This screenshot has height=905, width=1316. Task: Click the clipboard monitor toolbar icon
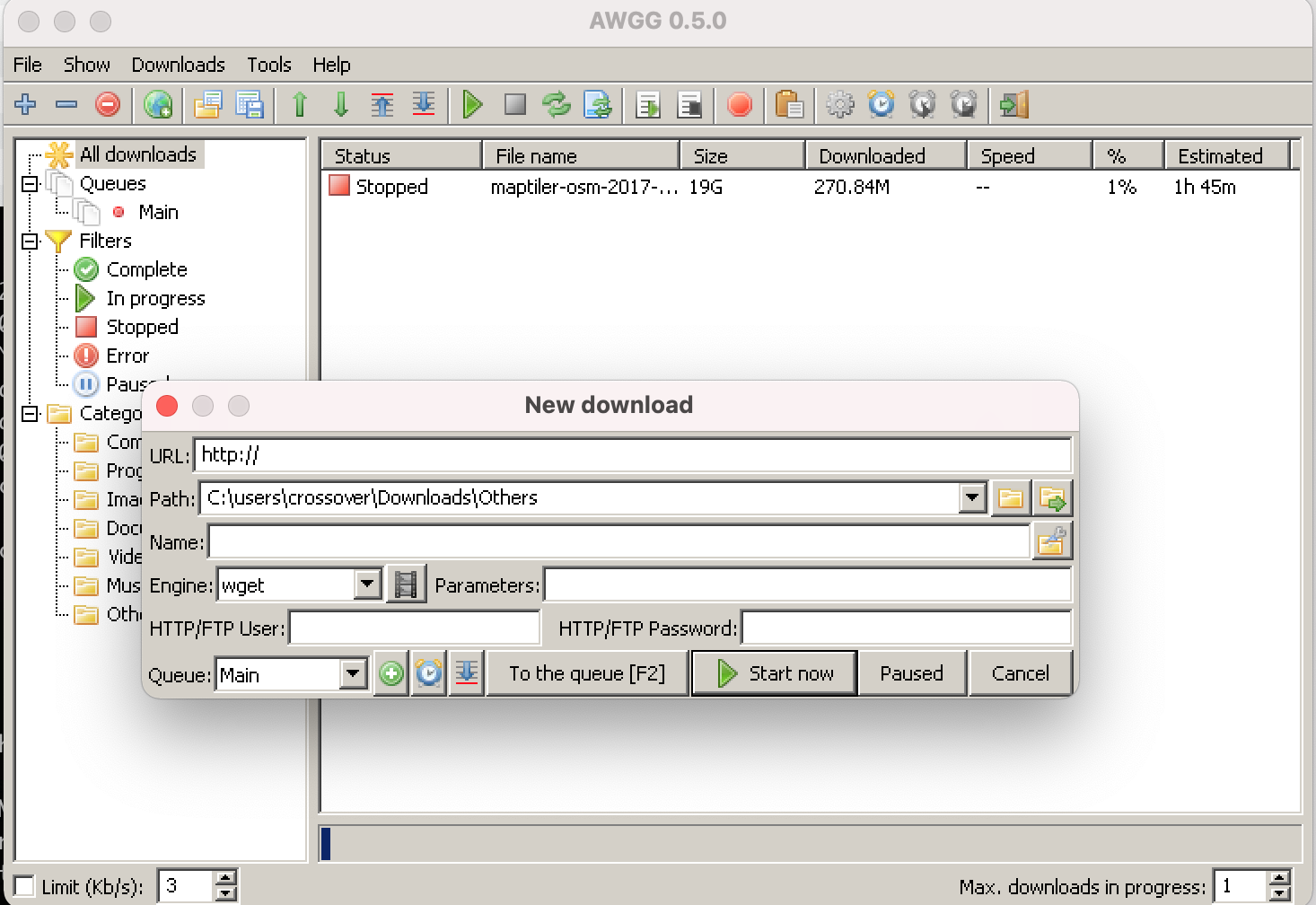coord(788,105)
